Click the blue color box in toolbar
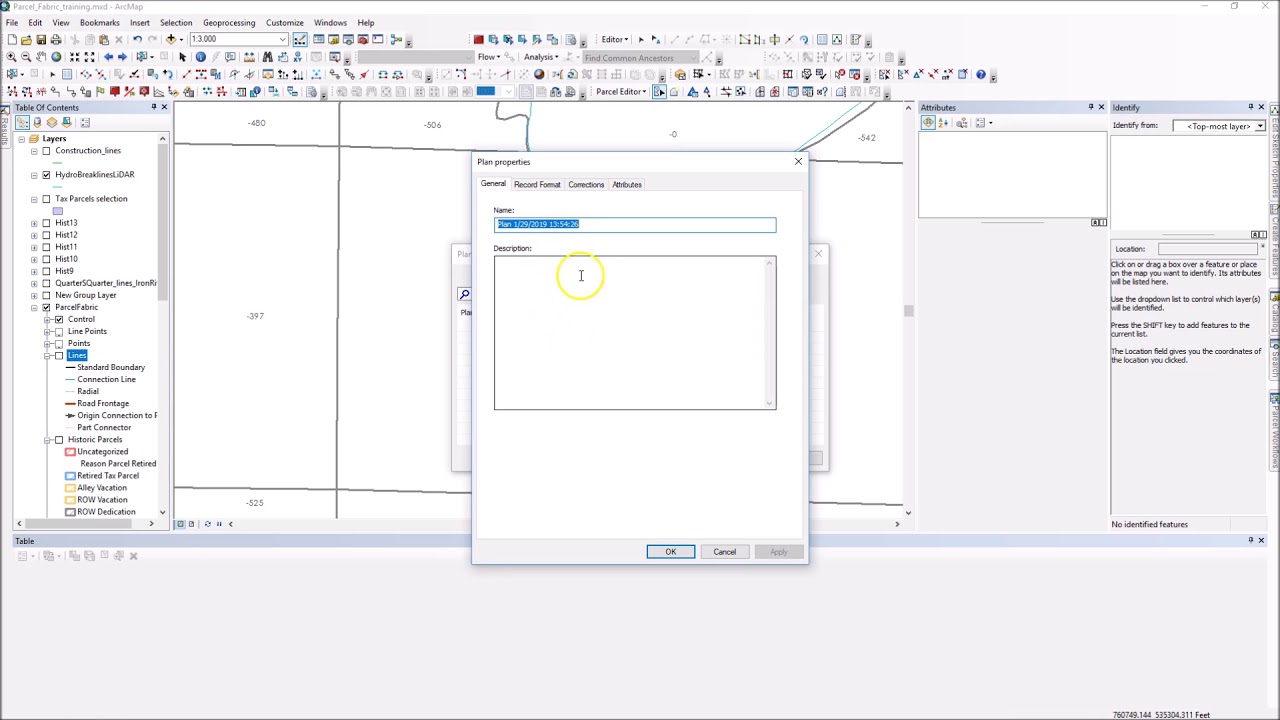Image resolution: width=1280 pixels, height=720 pixels. tap(486, 91)
